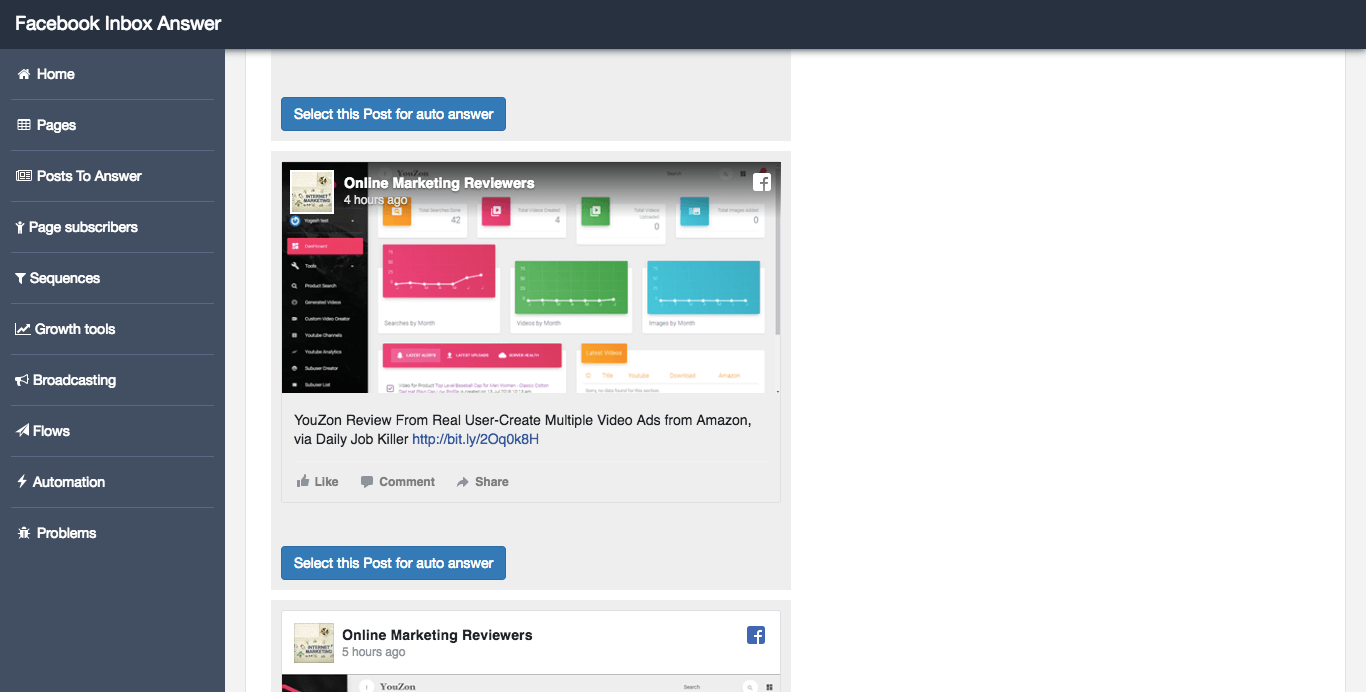Click the Facebook Inbox Answer header title
Screen dimensions: 1366x692
118,23
